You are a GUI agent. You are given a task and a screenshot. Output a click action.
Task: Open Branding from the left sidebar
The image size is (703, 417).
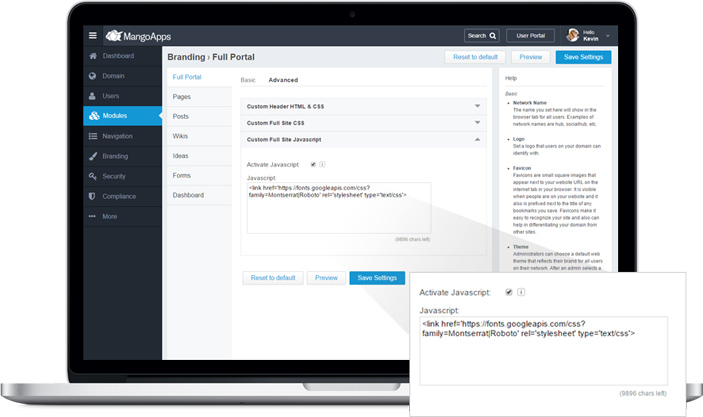coord(122,156)
